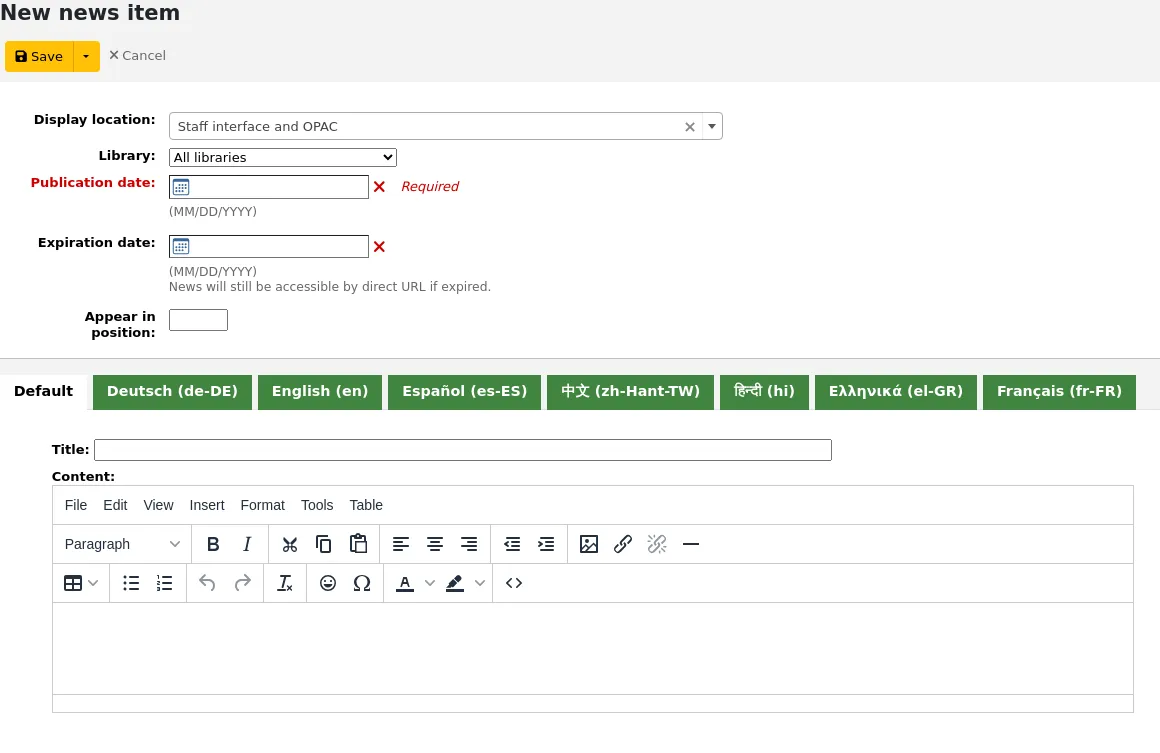Focus the Expiration date input
The height and width of the screenshot is (753, 1160).
pyautogui.click(x=269, y=247)
